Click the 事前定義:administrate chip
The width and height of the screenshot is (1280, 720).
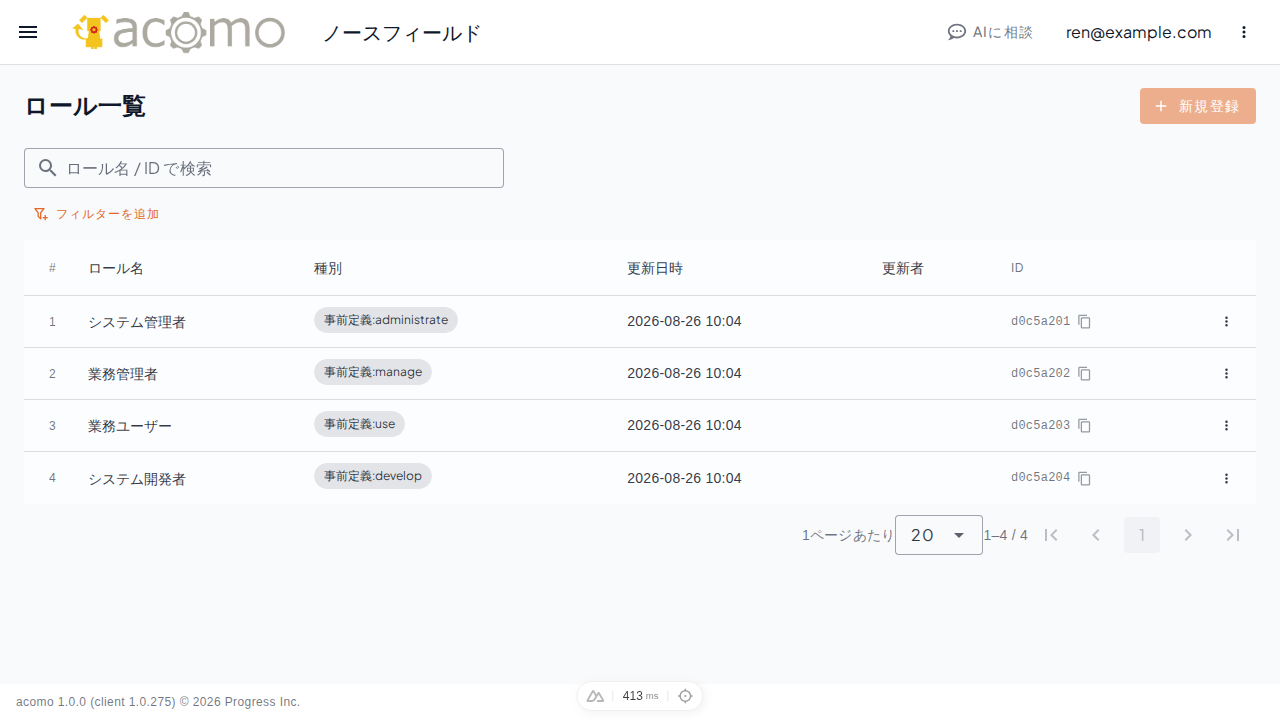click(386, 320)
